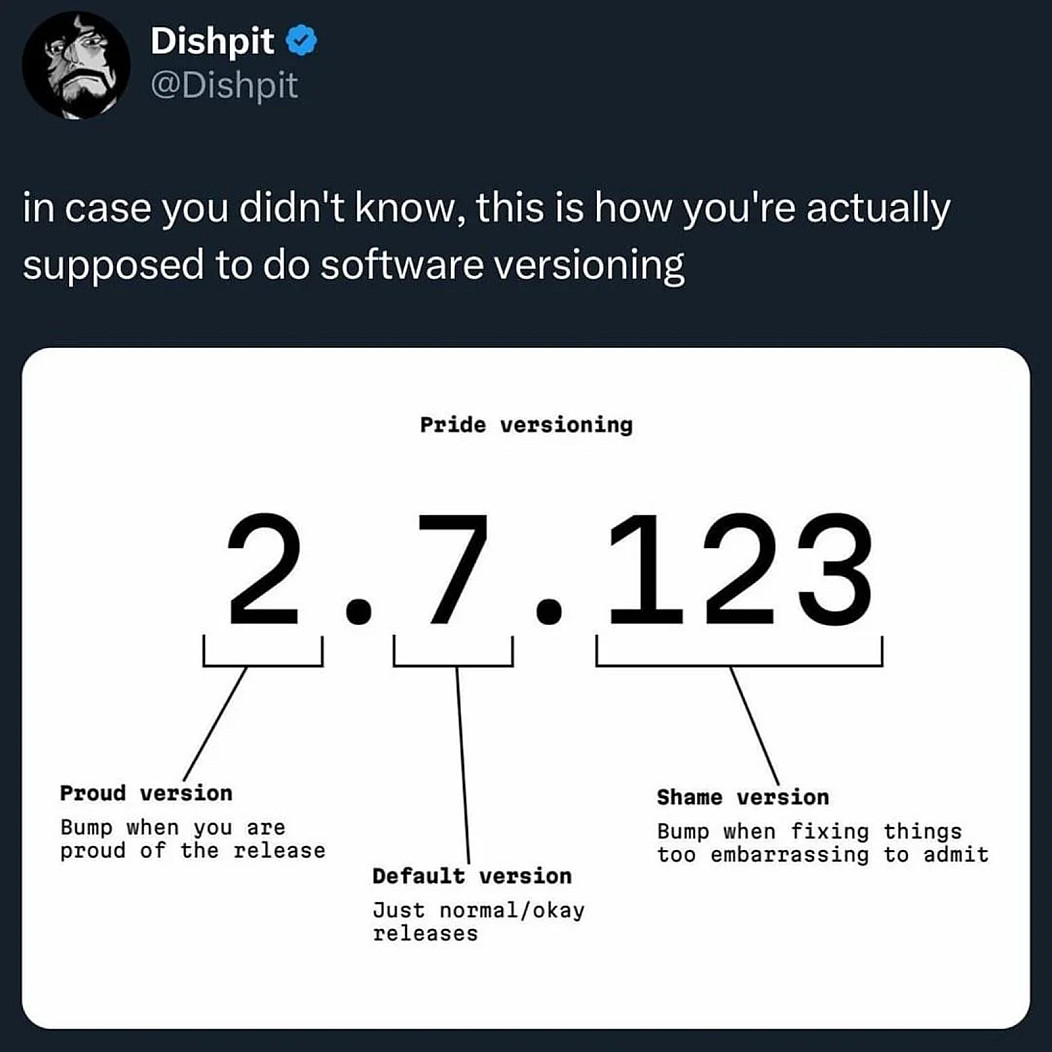Click "Bump when you are proud" description
Image resolution: width=1052 pixels, height=1052 pixels.
(193, 839)
